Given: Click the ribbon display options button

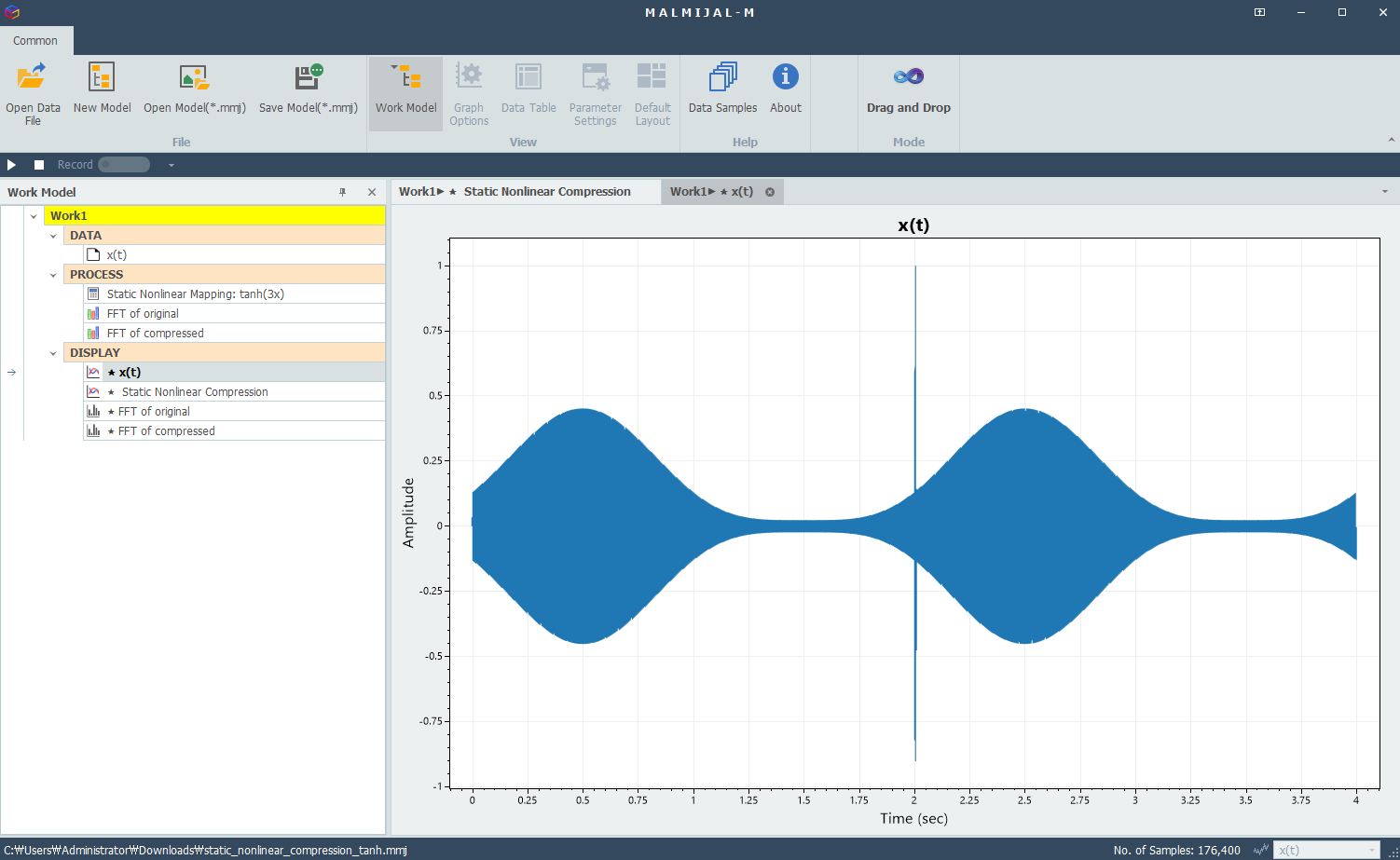Looking at the screenshot, I should point(1259,12).
